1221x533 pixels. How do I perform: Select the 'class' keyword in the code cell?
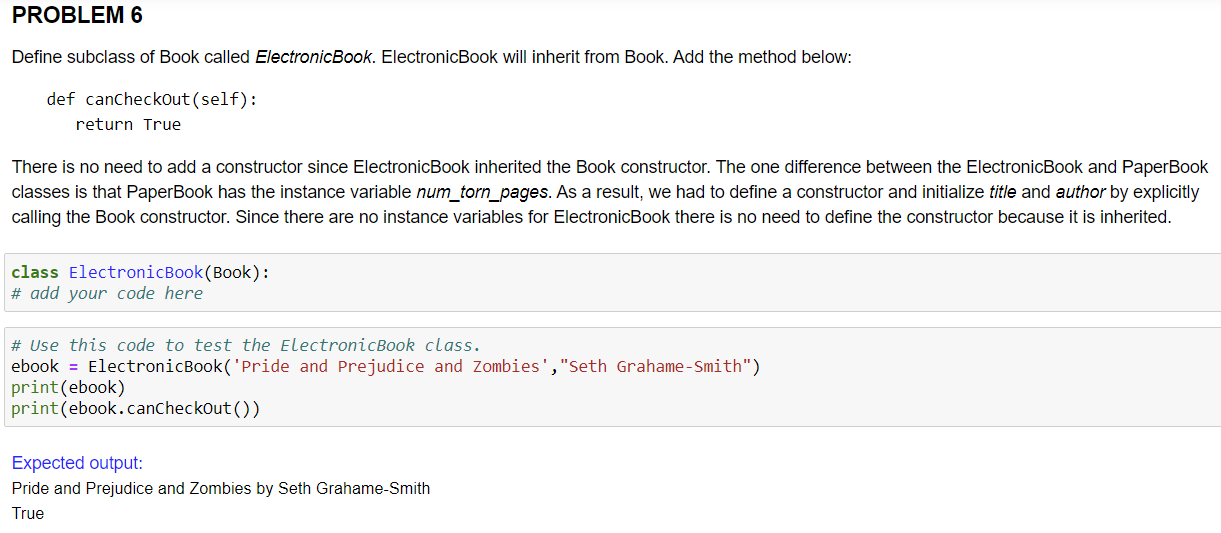pos(35,272)
